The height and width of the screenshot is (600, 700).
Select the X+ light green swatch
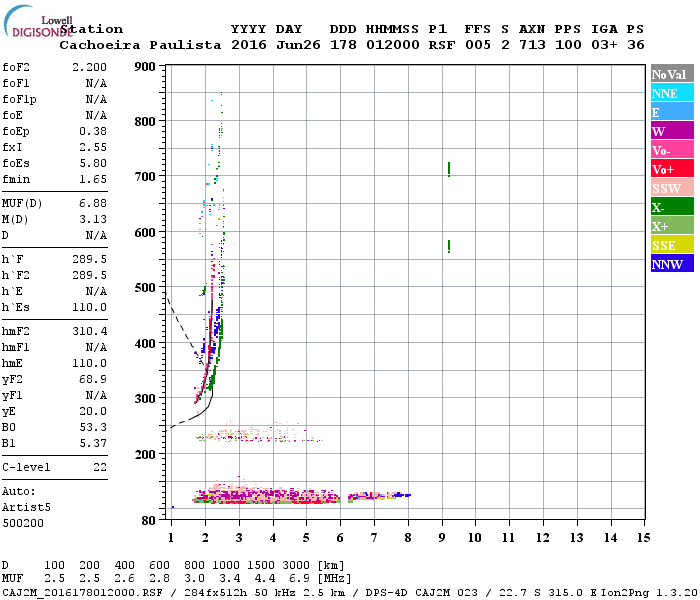[x=672, y=226]
